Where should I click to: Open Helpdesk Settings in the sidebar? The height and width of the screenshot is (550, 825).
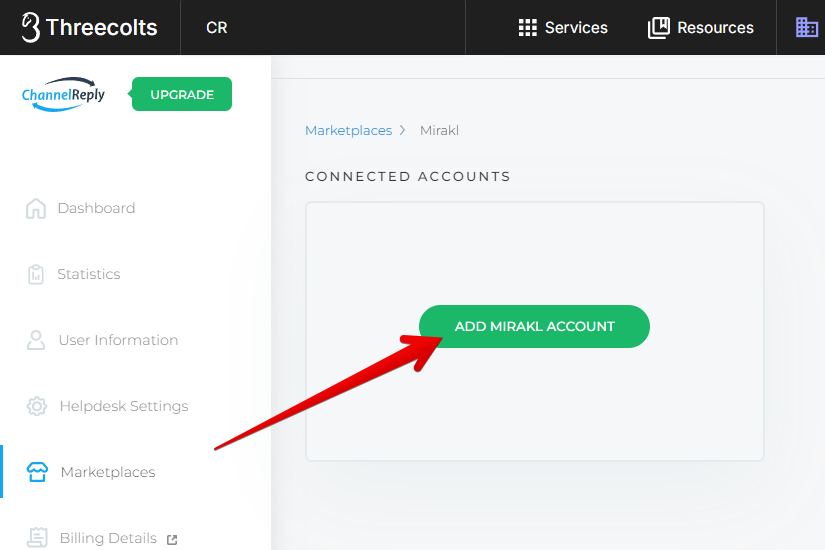point(124,406)
